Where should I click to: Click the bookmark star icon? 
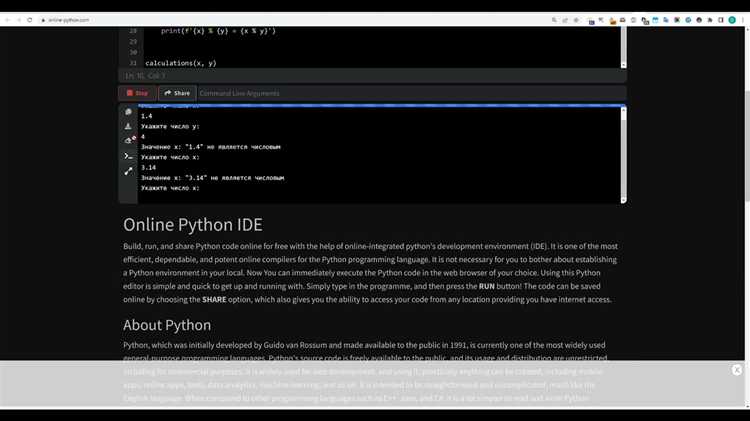[x=576, y=20]
